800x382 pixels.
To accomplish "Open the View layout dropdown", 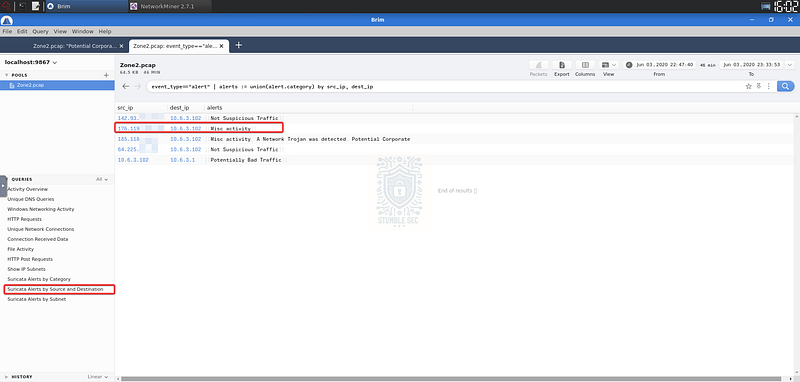I will tap(609, 65).
